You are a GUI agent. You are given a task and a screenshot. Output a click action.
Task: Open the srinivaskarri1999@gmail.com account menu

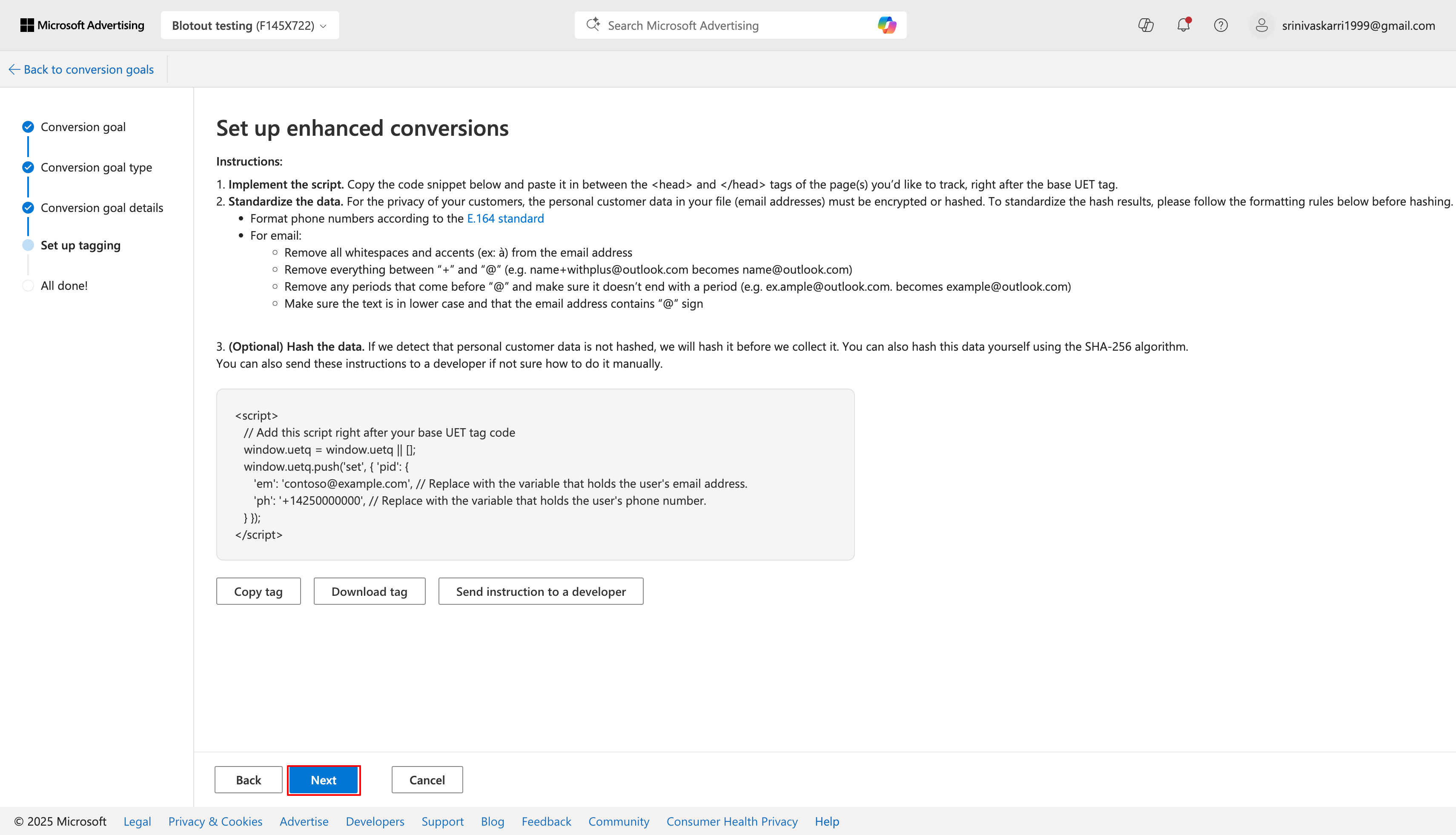click(x=1358, y=25)
